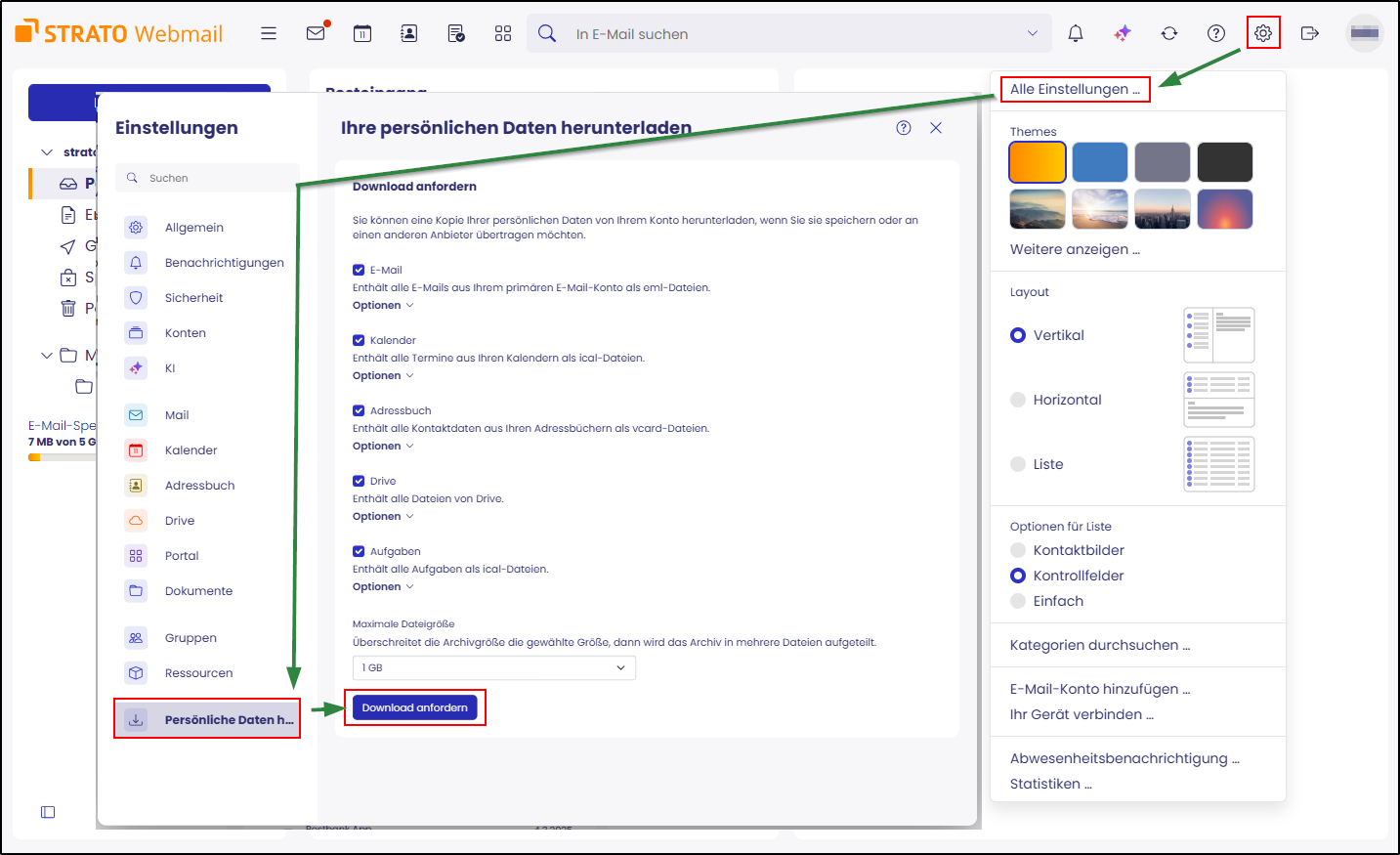The height and width of the screenshot is (855, 1400).
Task: Uncheck the Kalender export option
Action: [x=360, y=339]
